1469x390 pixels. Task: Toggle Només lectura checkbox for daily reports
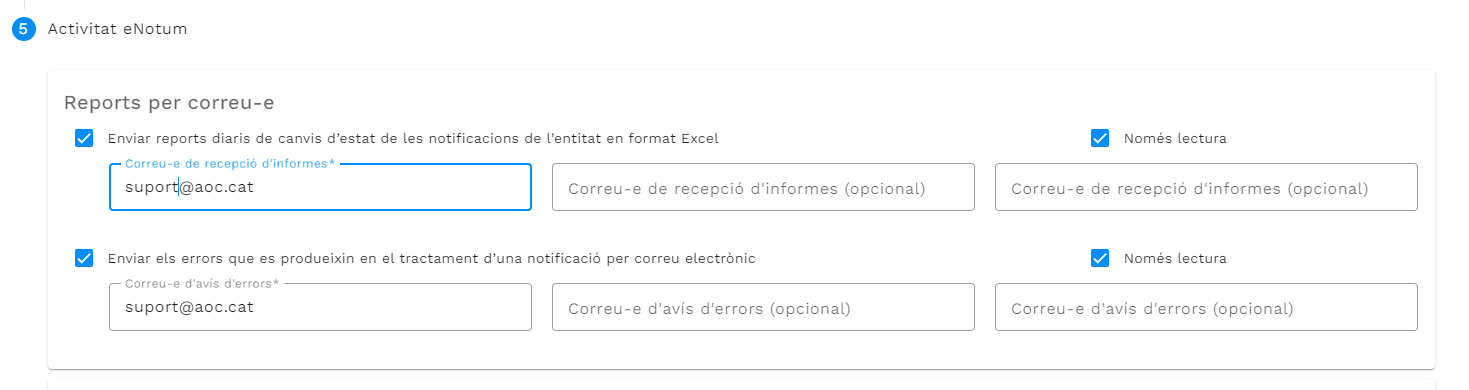1100,138
